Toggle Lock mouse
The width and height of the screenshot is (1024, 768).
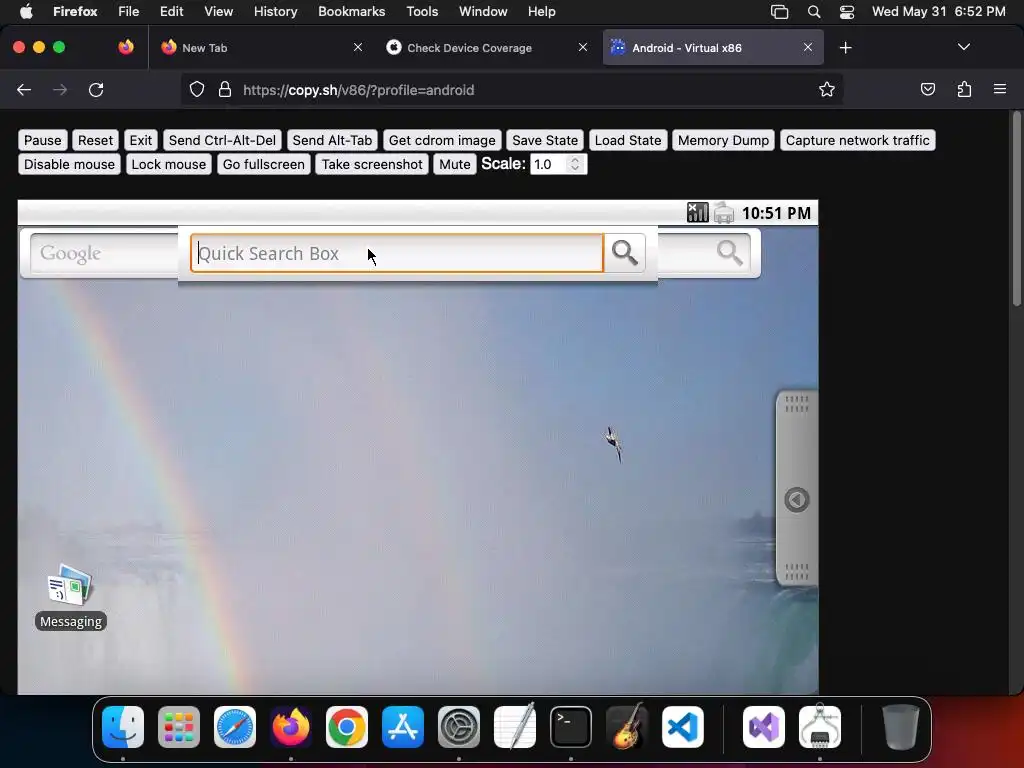point(168,164)
